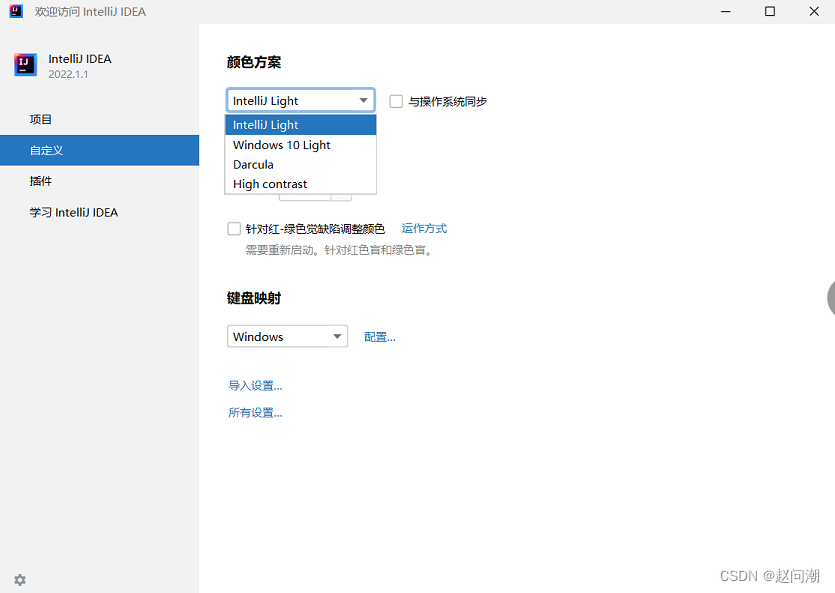Select Darcula from the theme list
The height and width of the screenshot is (593, 835).
pos(253,164)
